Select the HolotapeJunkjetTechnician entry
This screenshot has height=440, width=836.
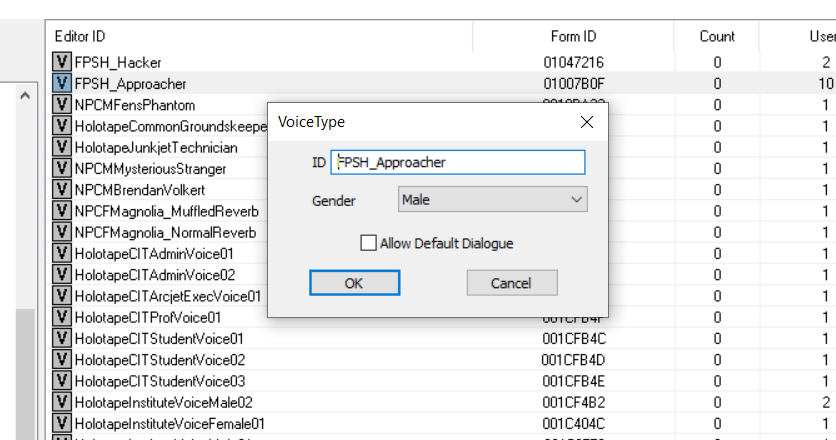click(x=156, y=148)
